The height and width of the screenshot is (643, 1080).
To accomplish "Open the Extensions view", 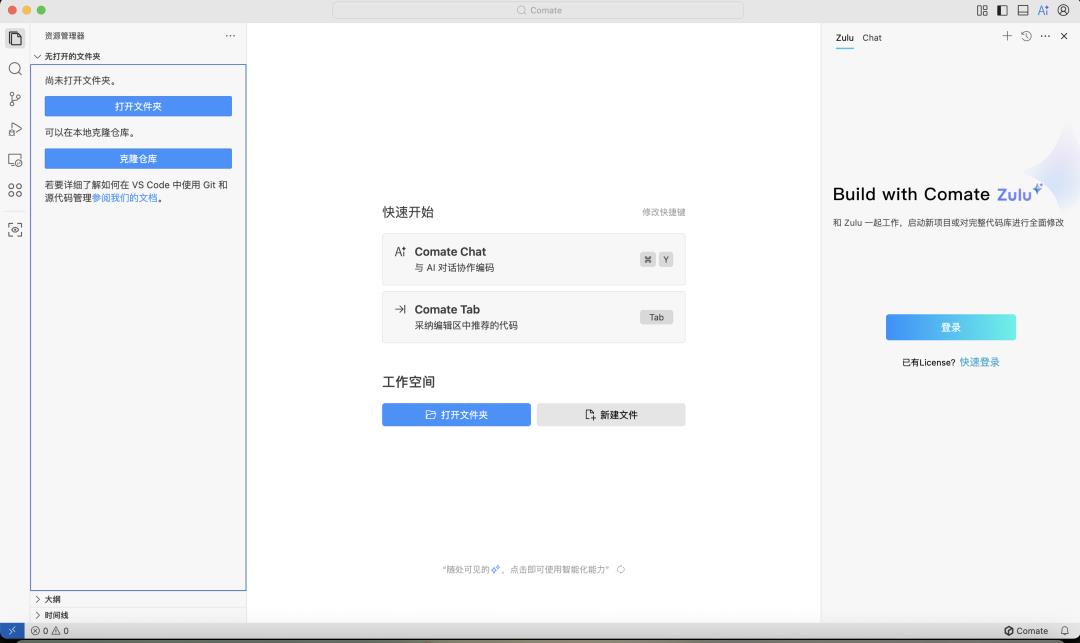I will pyautogui.click(x=15, y=190).
